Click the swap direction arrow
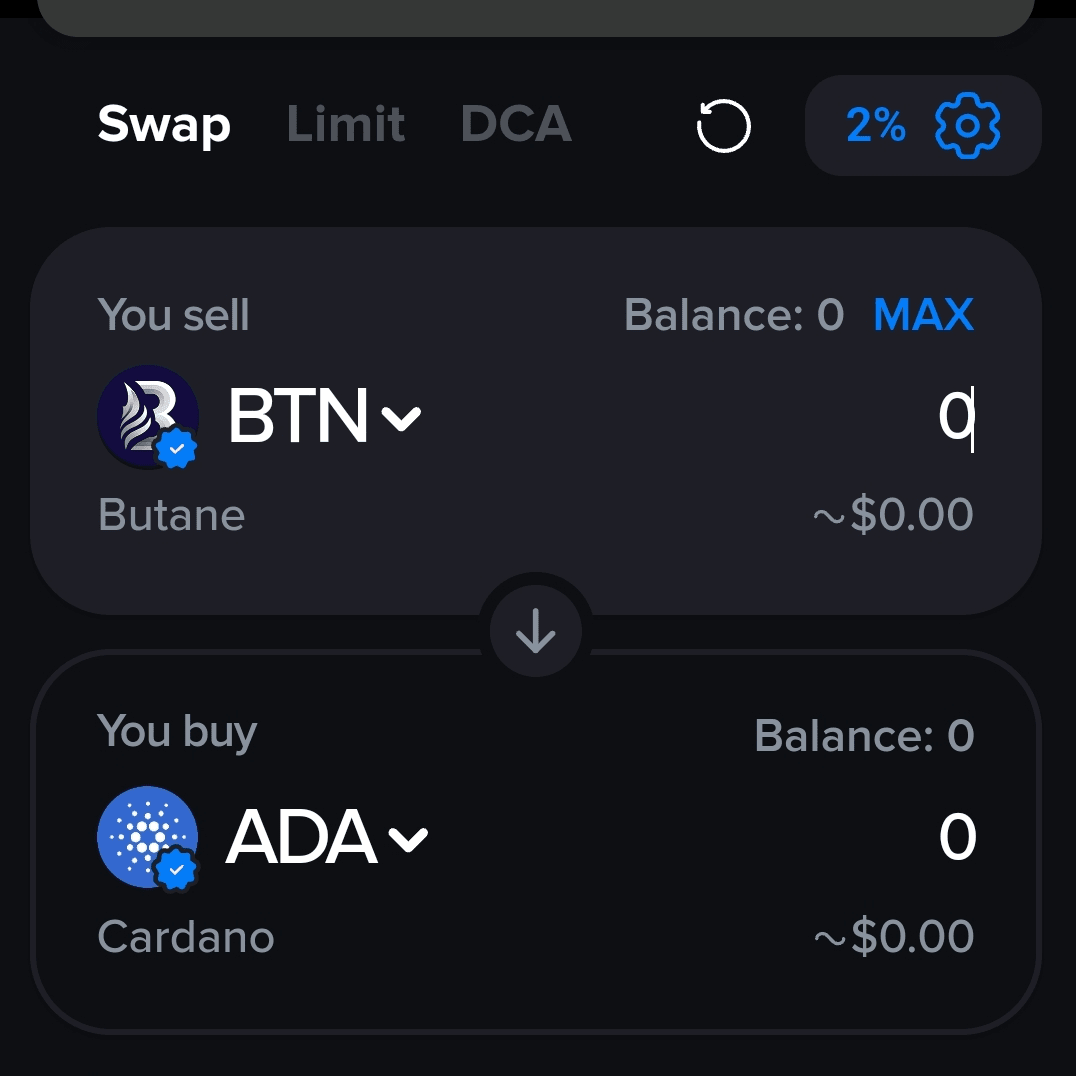The image size is (1076, 1076). 537,630
